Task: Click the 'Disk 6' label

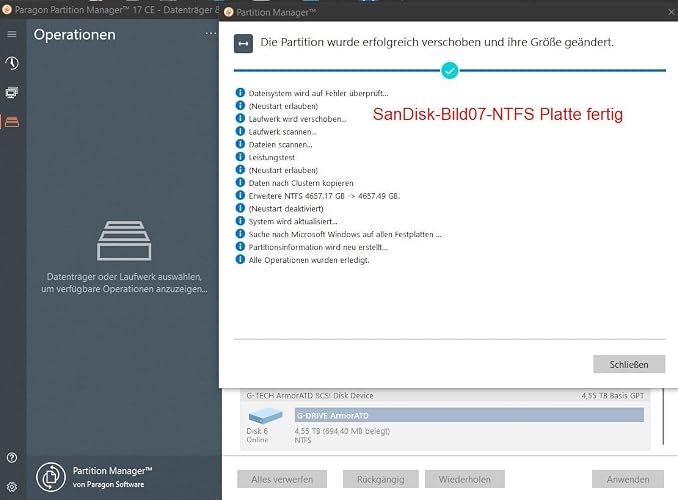Action: [257, 431]
